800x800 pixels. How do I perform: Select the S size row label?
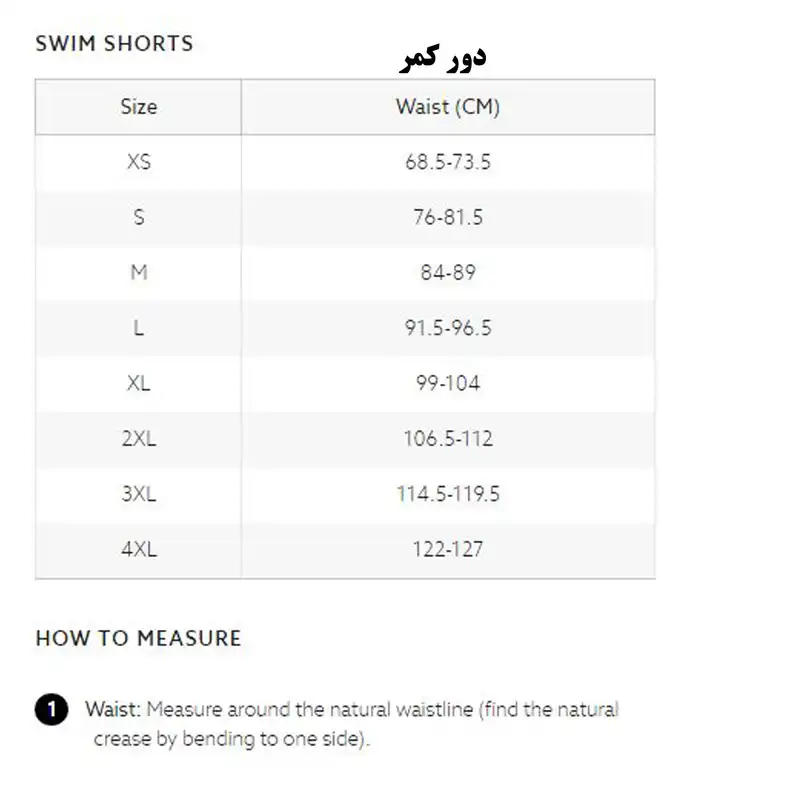pyautogui.click(x=138, y=217)
